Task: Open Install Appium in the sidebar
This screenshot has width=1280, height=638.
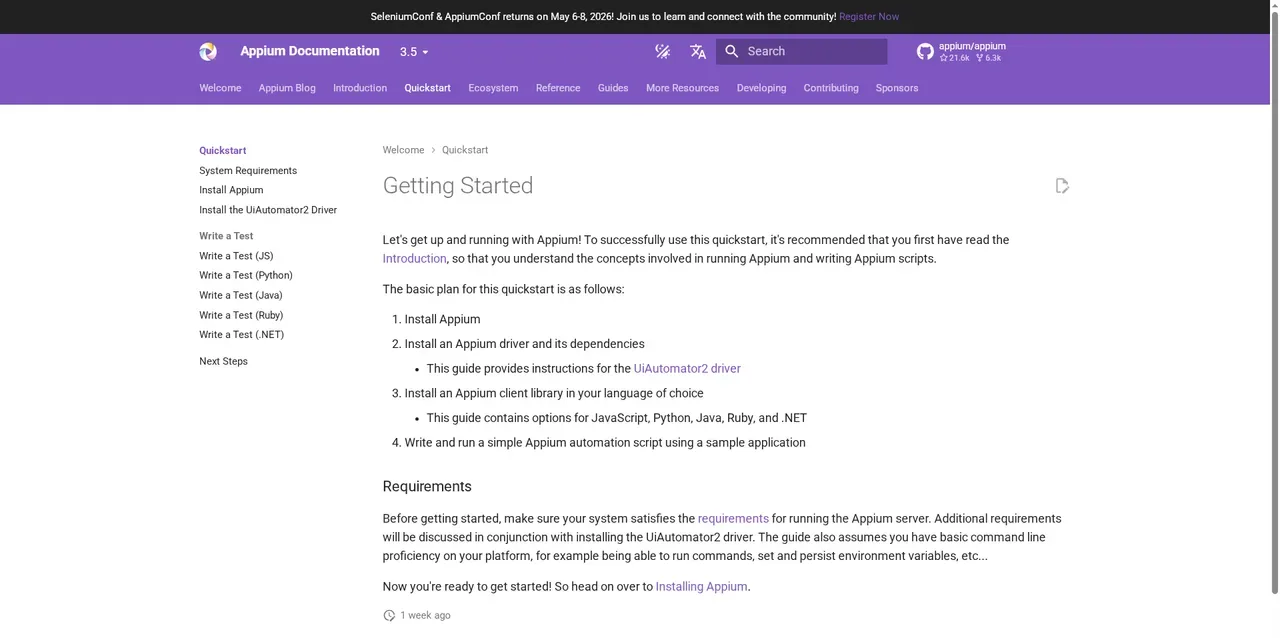Action: pyautogui.click(x=231, y=190)
